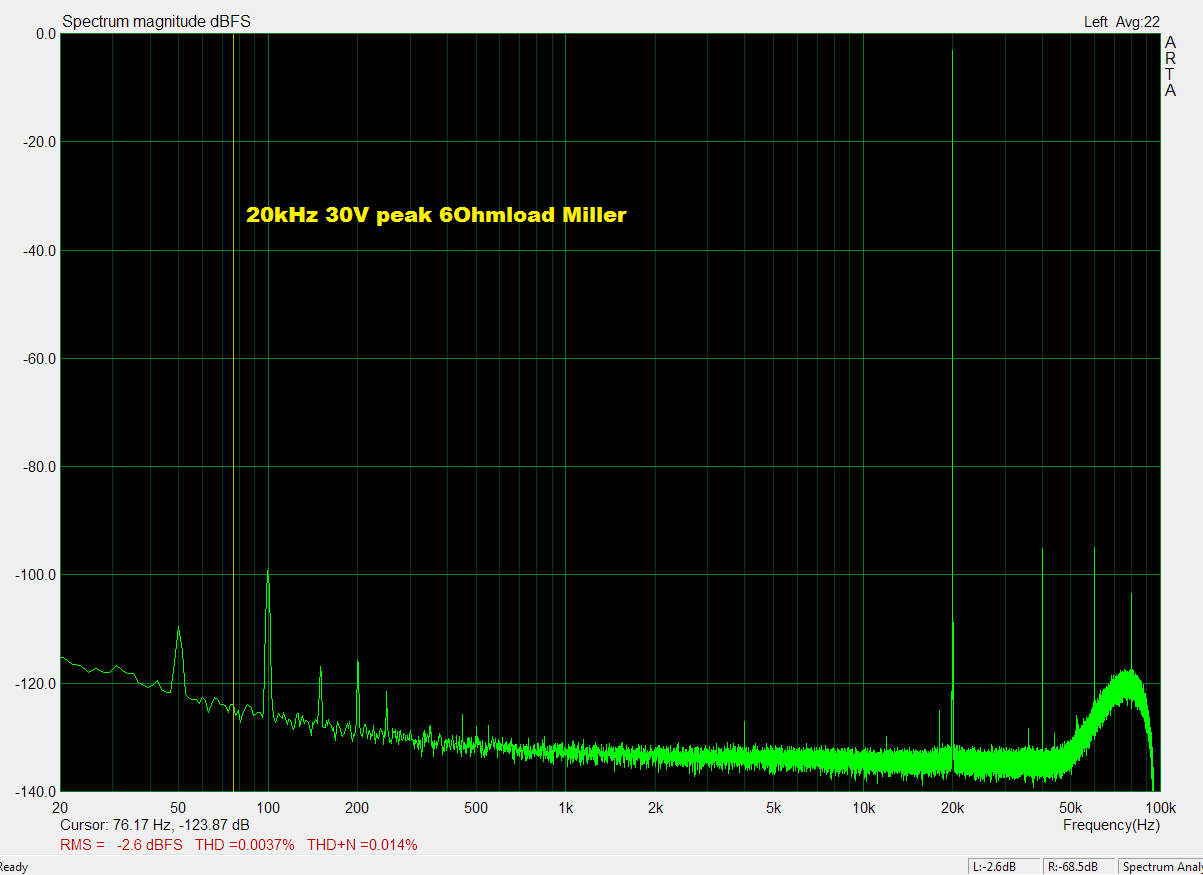1203x875 pixels.
Task: Click the vertical 'ARTA' logo text
Action: [1170, 67]
